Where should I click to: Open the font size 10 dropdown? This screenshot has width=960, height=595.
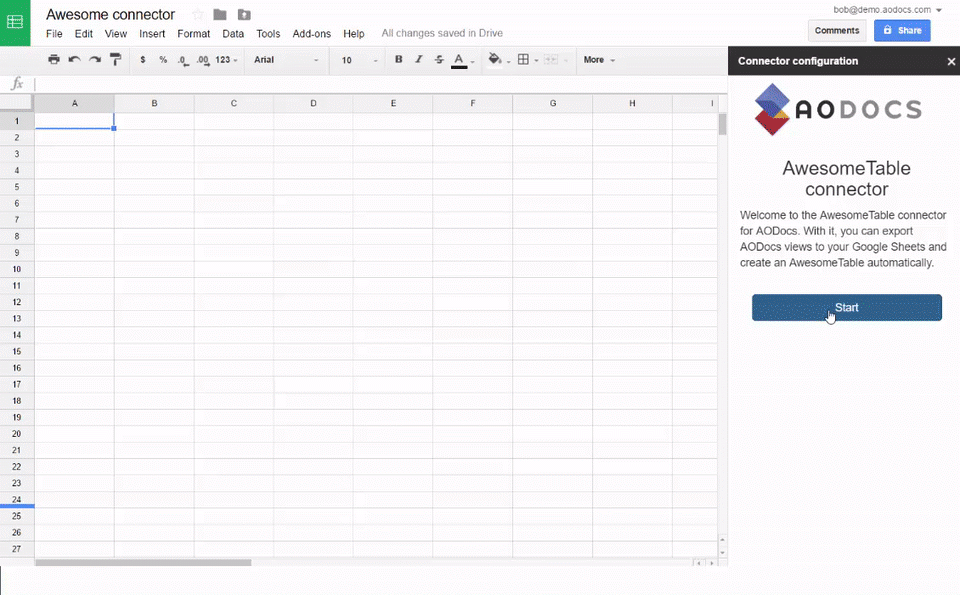[359, 59]
